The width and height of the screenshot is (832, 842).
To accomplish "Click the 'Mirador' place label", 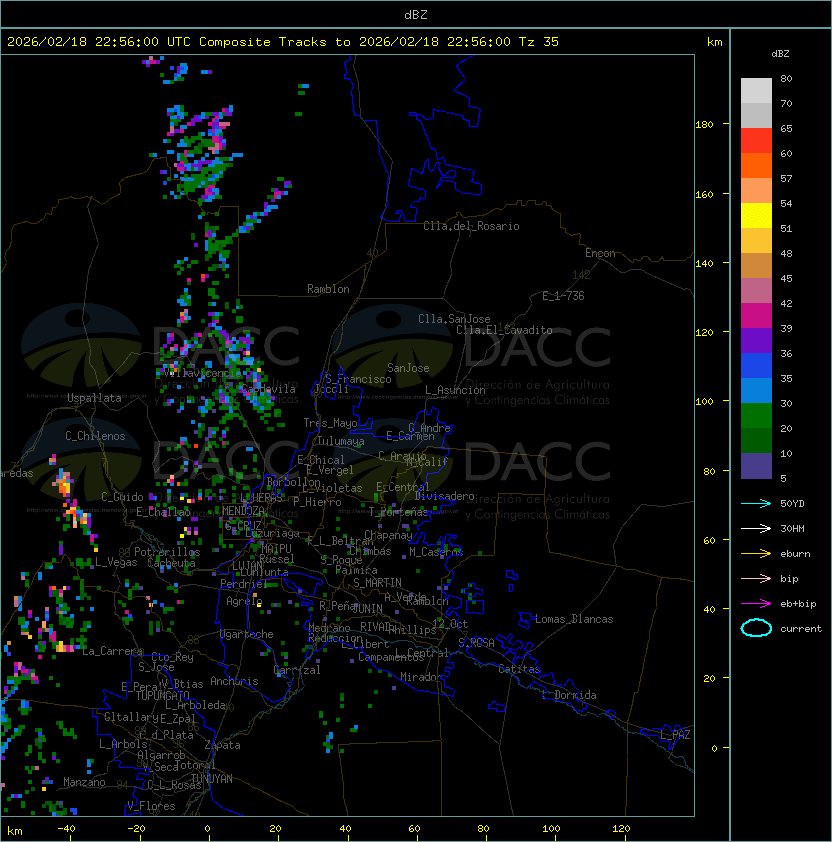I will click(421, 677).
